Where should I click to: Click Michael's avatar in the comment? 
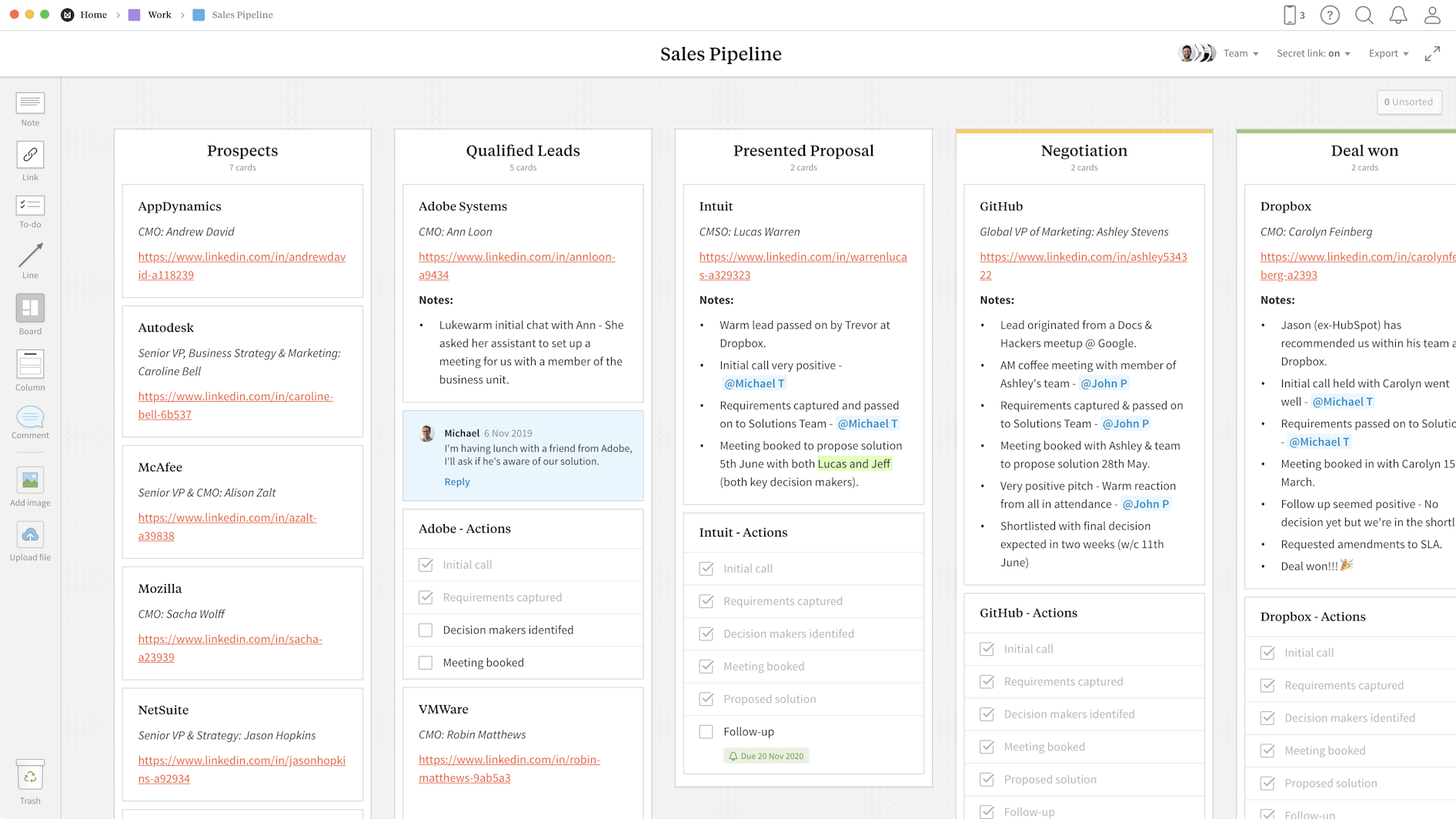(x=427, y=433)
